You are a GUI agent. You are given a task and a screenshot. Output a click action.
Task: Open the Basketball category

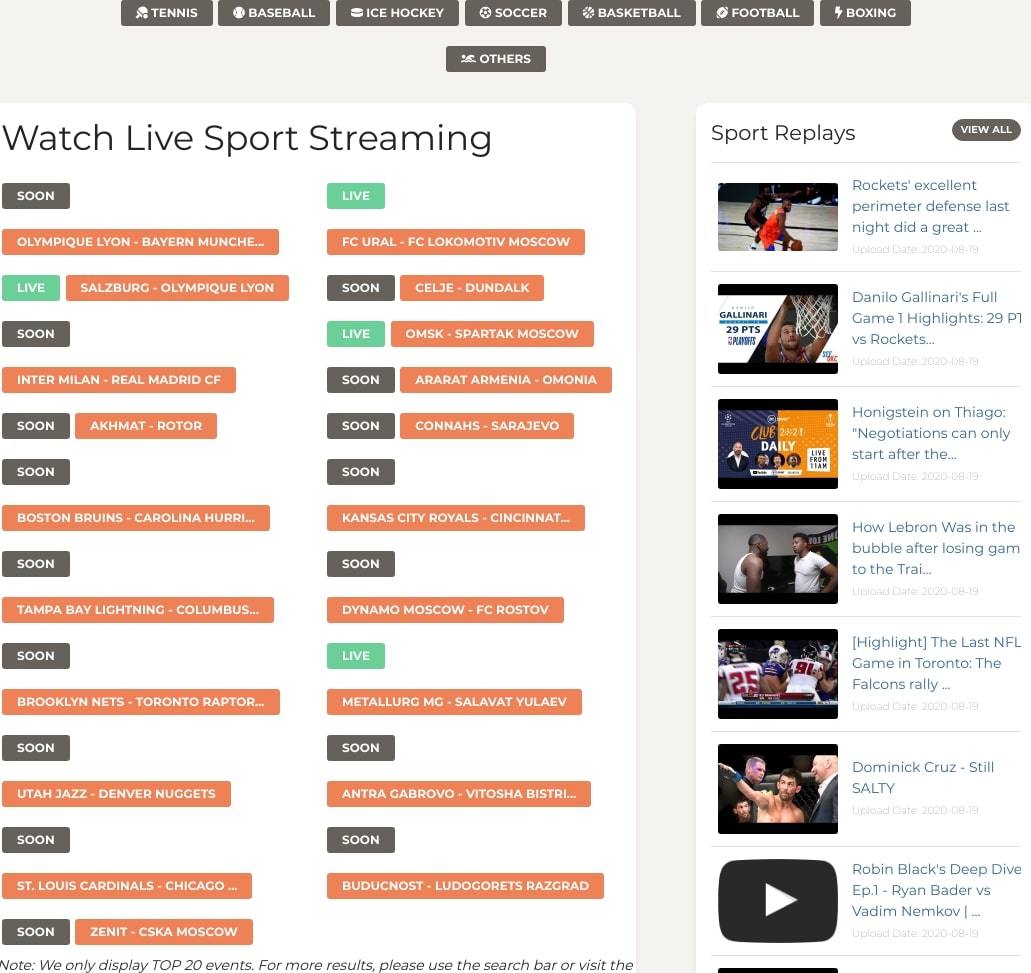(x=631, y=13)
